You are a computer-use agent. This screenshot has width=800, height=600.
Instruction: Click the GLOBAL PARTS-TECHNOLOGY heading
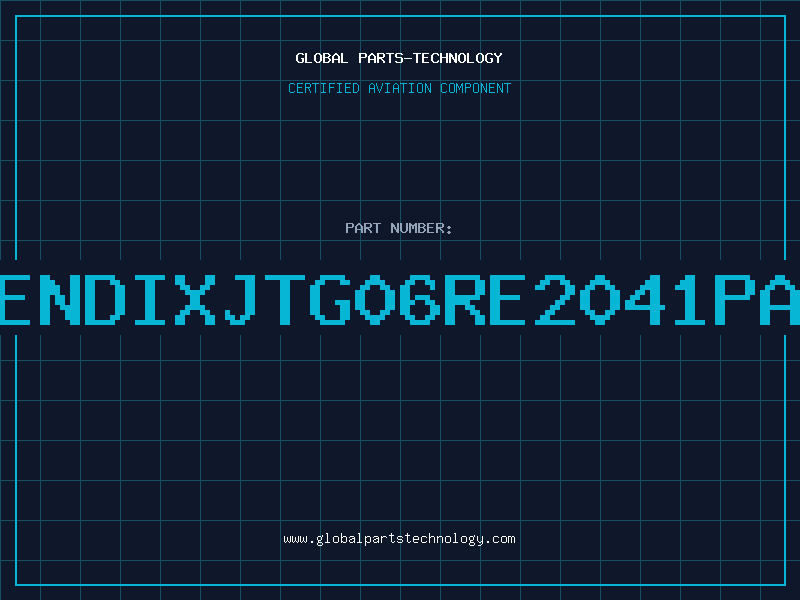(399, 58)
